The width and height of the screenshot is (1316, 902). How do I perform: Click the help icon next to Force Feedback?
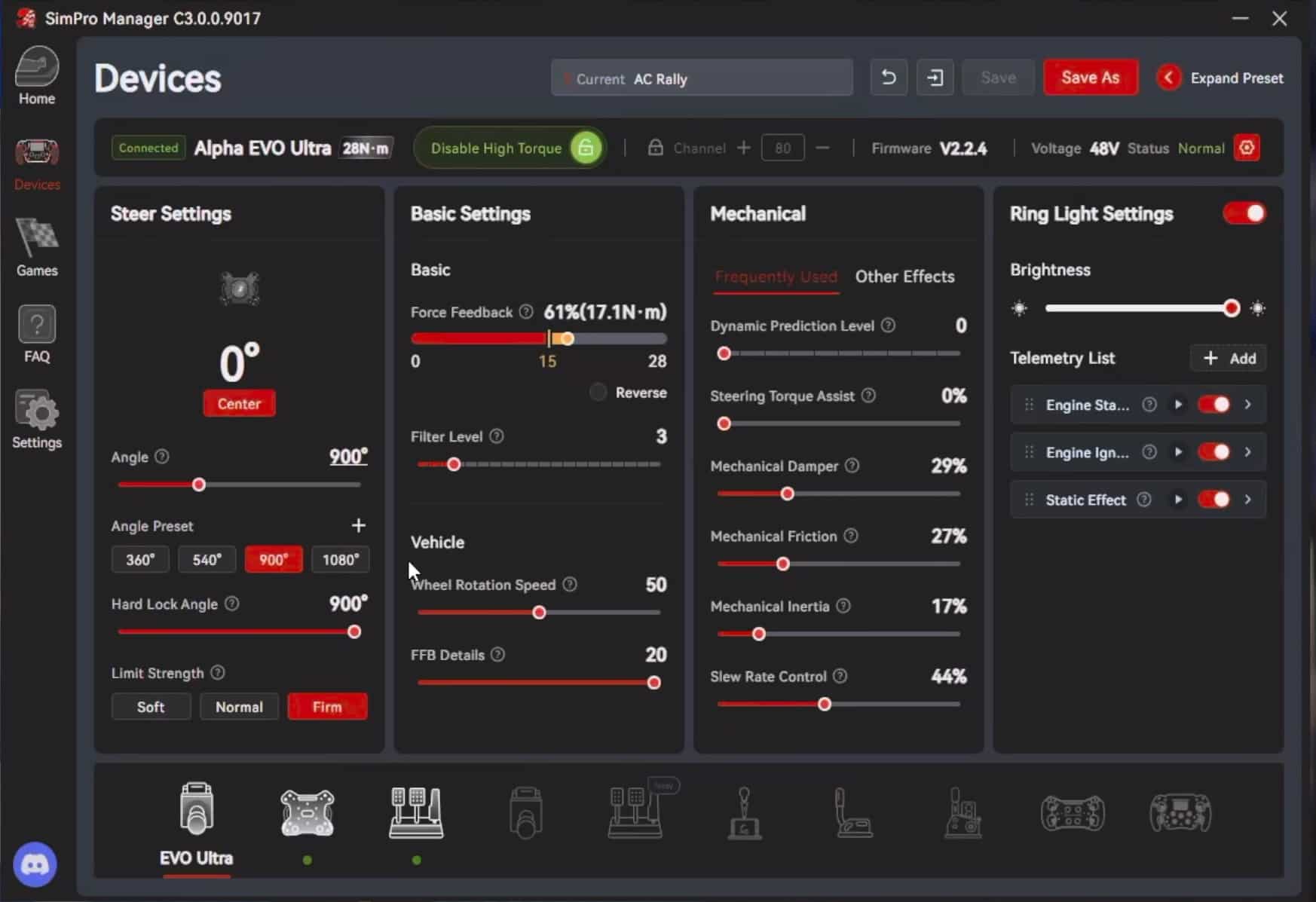526,312
